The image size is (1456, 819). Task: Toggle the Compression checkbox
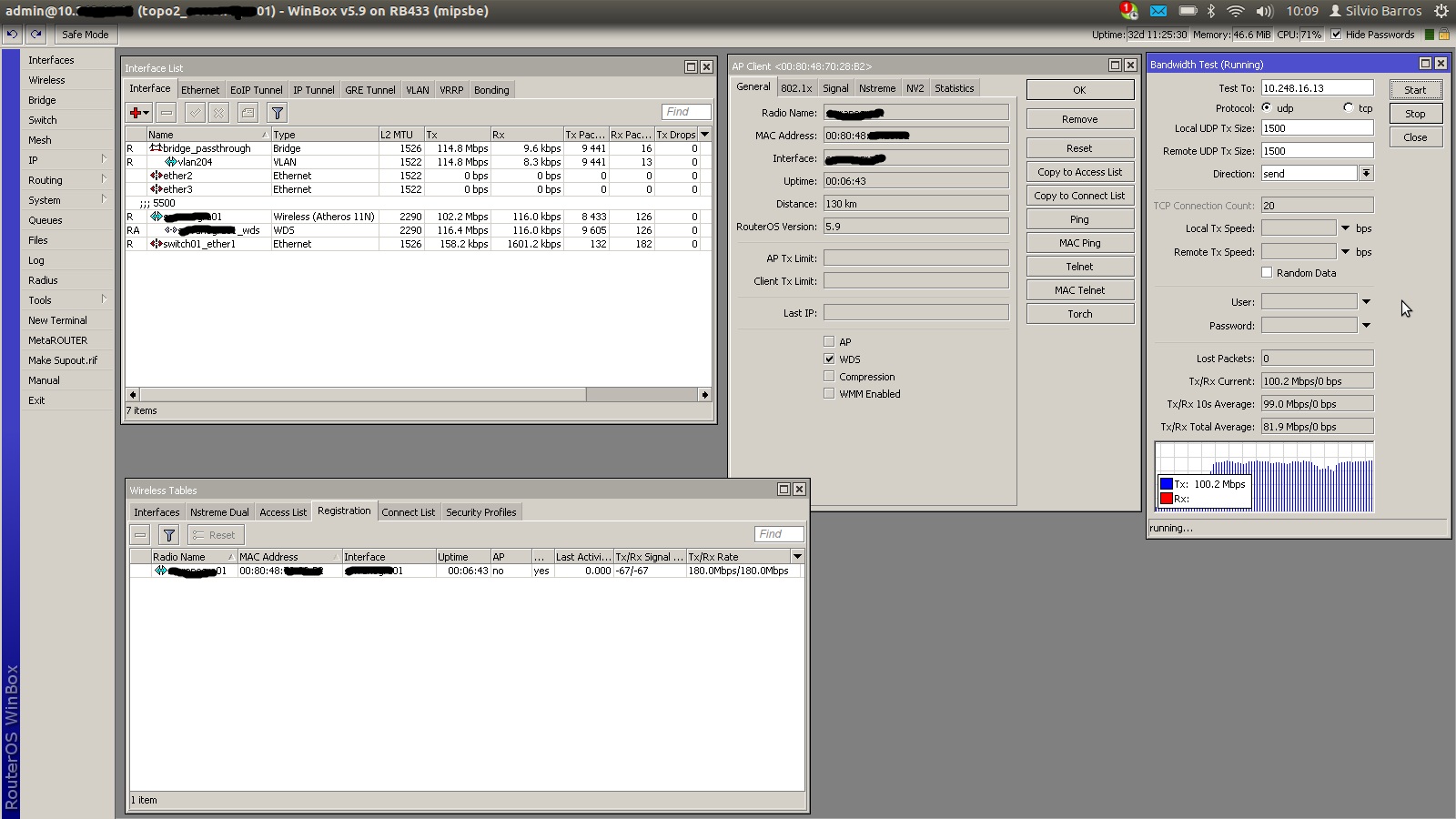(829, 376)
